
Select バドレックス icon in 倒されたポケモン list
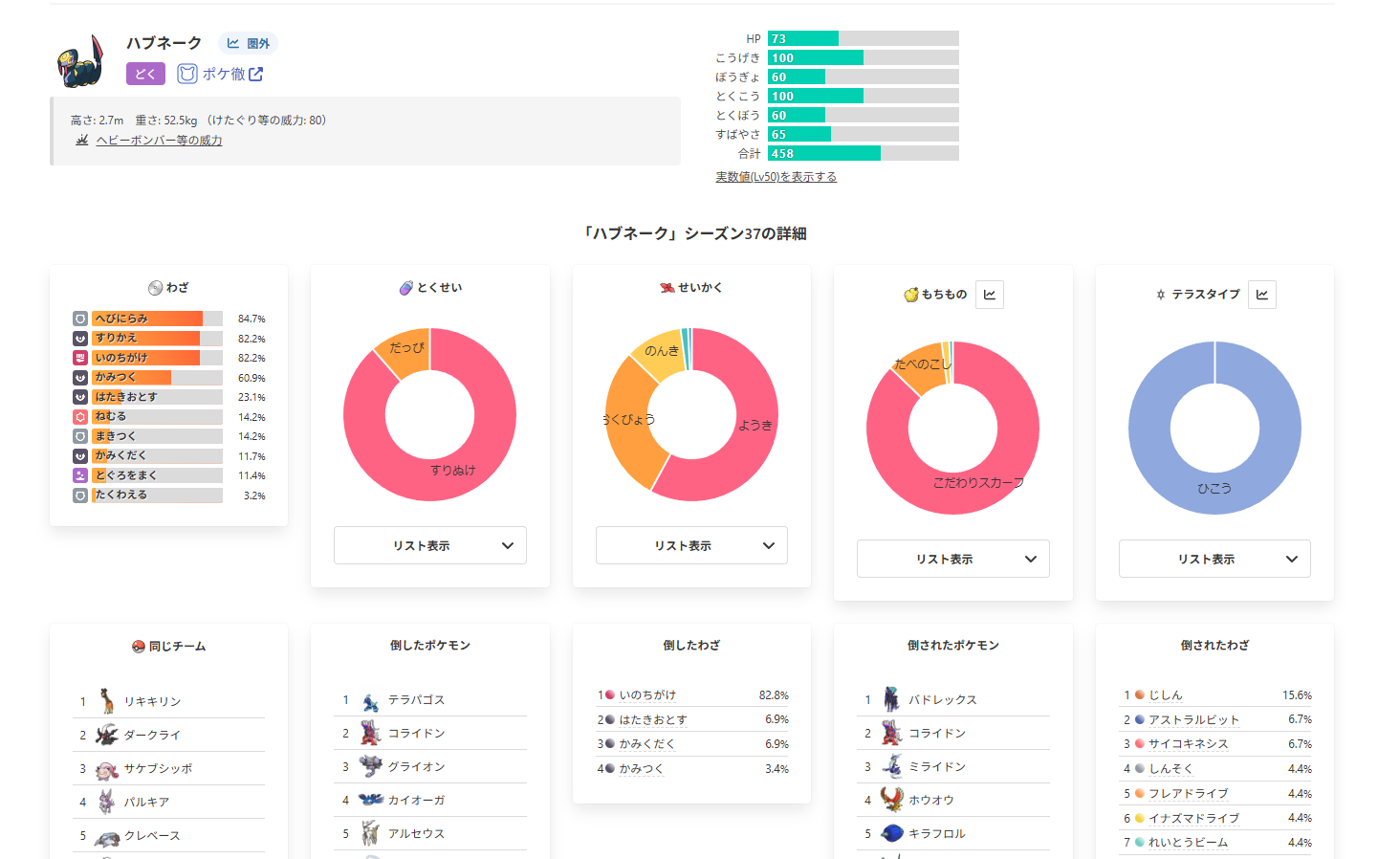[891, 700]
